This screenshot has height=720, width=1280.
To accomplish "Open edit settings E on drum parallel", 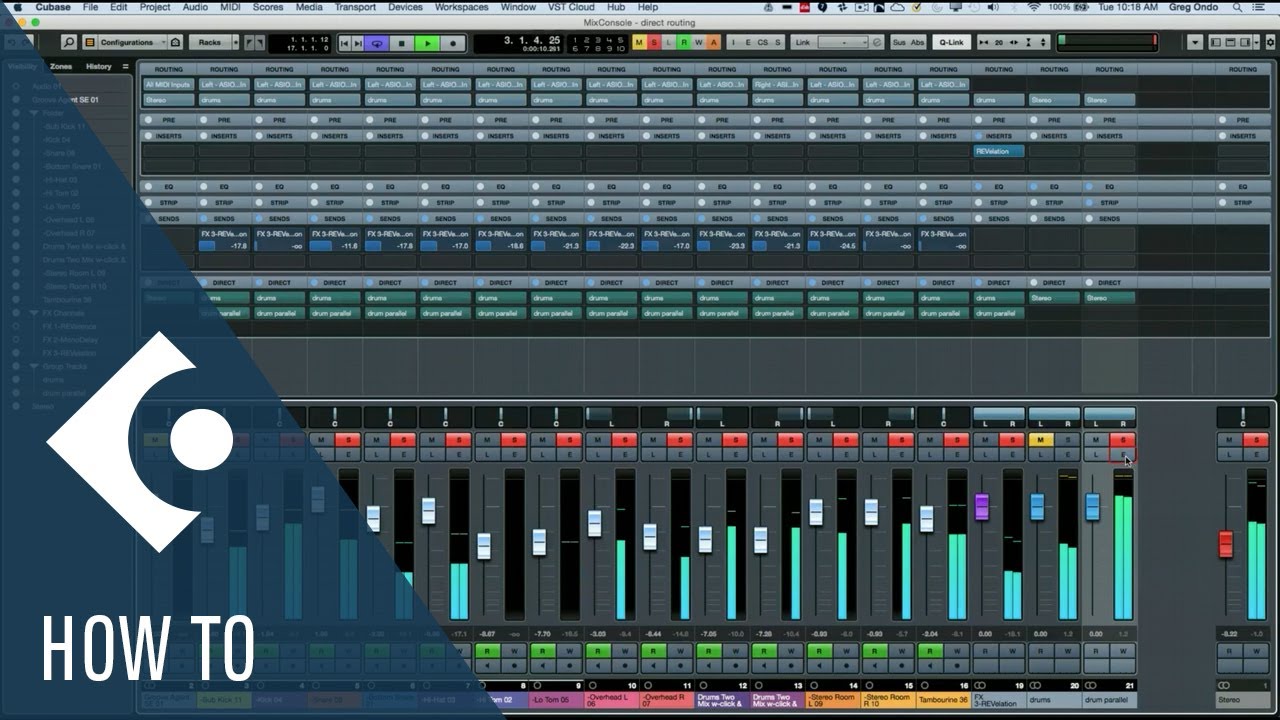I will click(x=1122, y=454).
